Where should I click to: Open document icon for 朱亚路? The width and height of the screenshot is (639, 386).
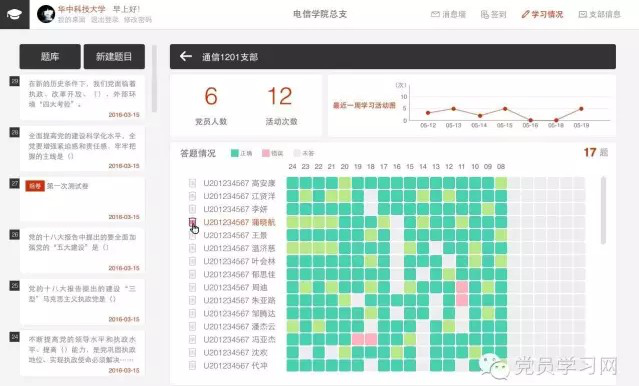192,300
